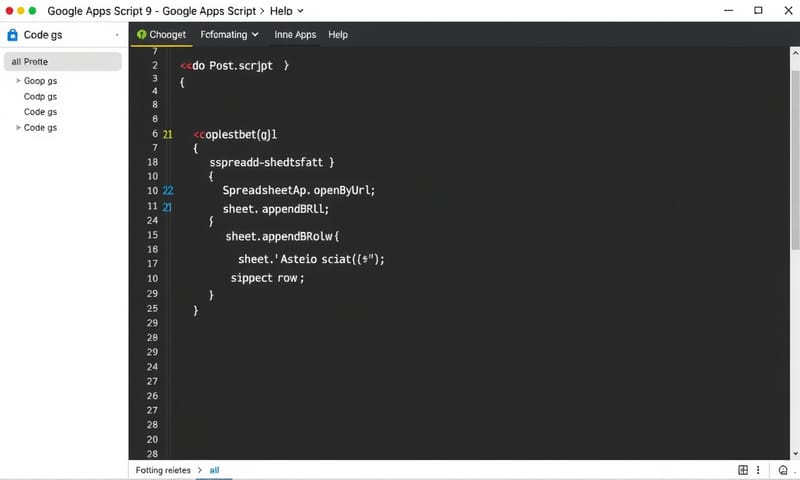Click the code line do Post.scrjpt
The image size is (800, 480).
[235, 66]
